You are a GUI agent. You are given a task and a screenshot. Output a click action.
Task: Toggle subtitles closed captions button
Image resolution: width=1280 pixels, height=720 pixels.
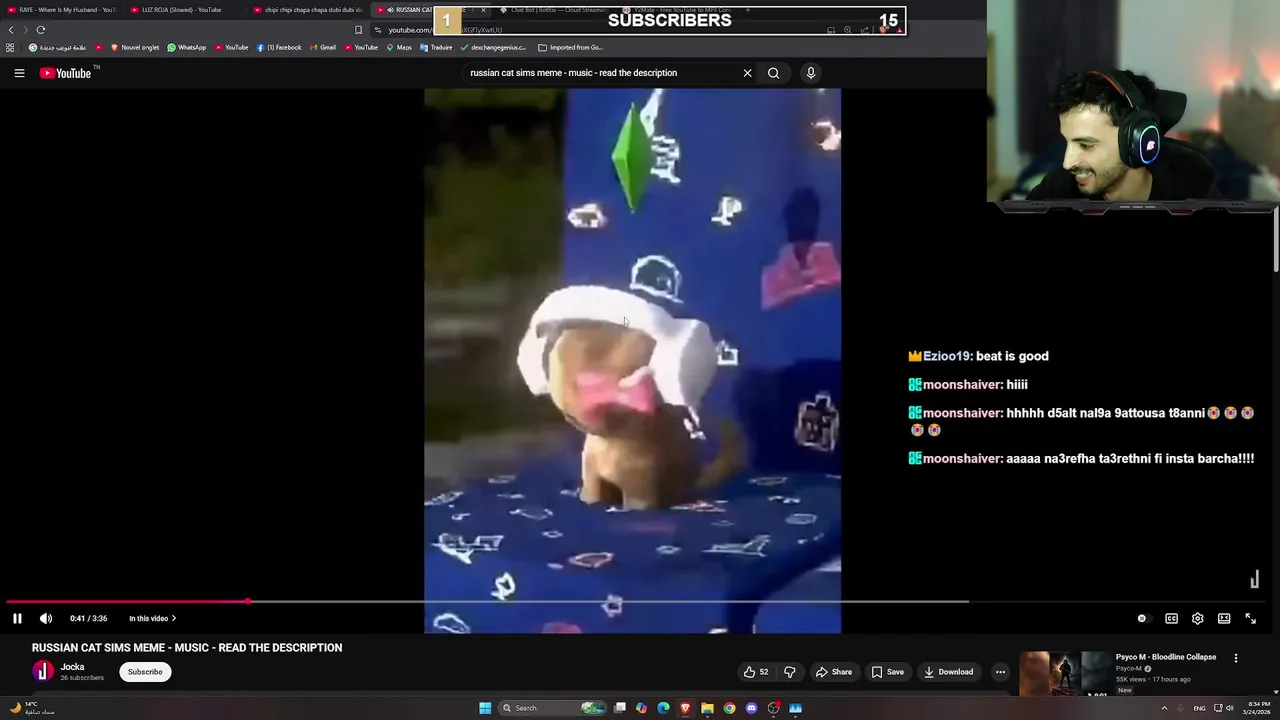point(1171,619)
